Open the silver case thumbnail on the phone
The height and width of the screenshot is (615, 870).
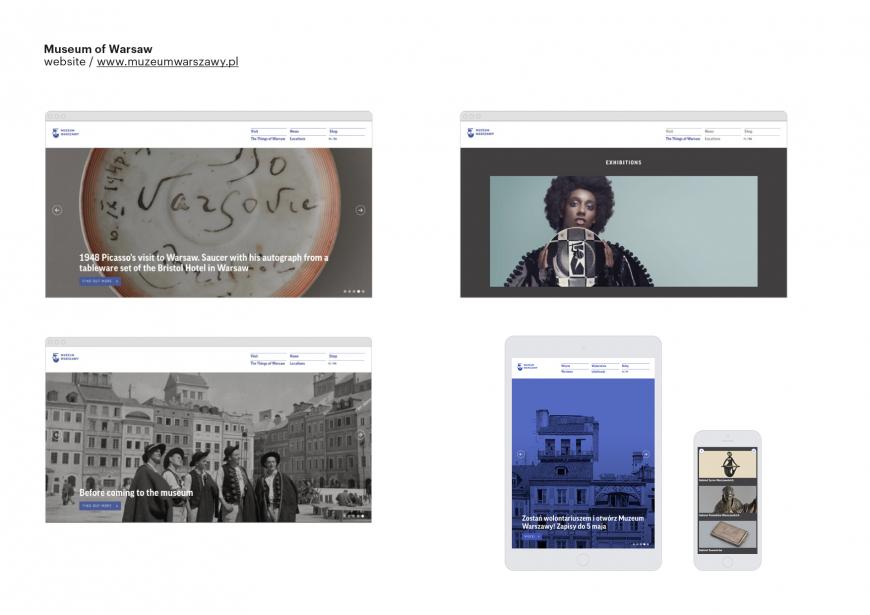click(727, 533)
